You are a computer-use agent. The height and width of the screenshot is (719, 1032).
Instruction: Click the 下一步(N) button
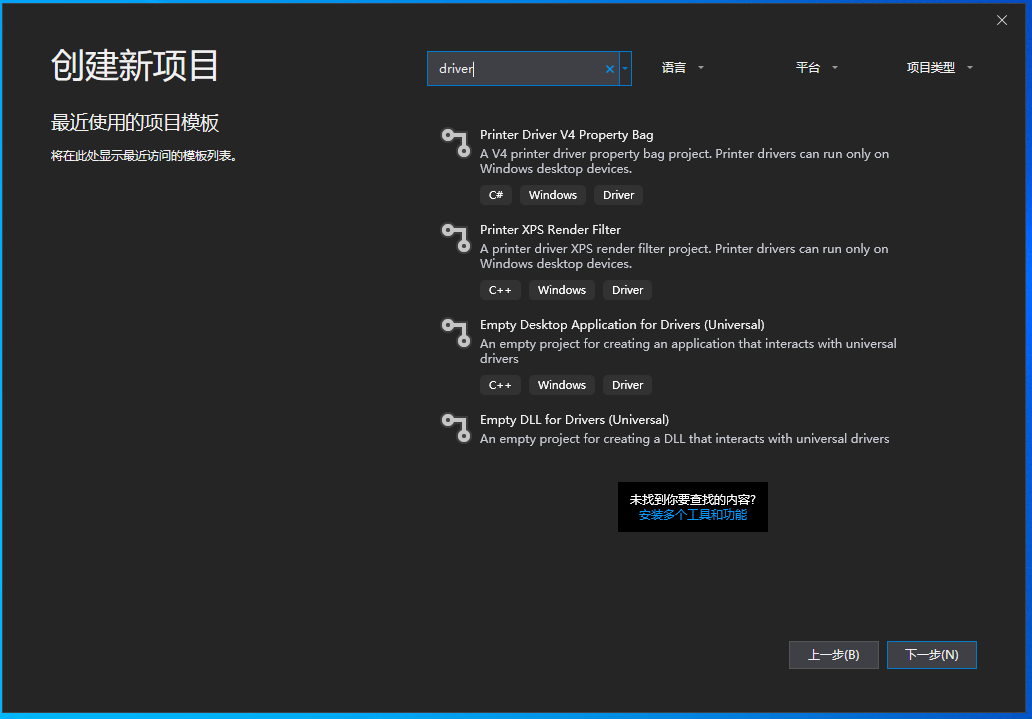[931, 655]
